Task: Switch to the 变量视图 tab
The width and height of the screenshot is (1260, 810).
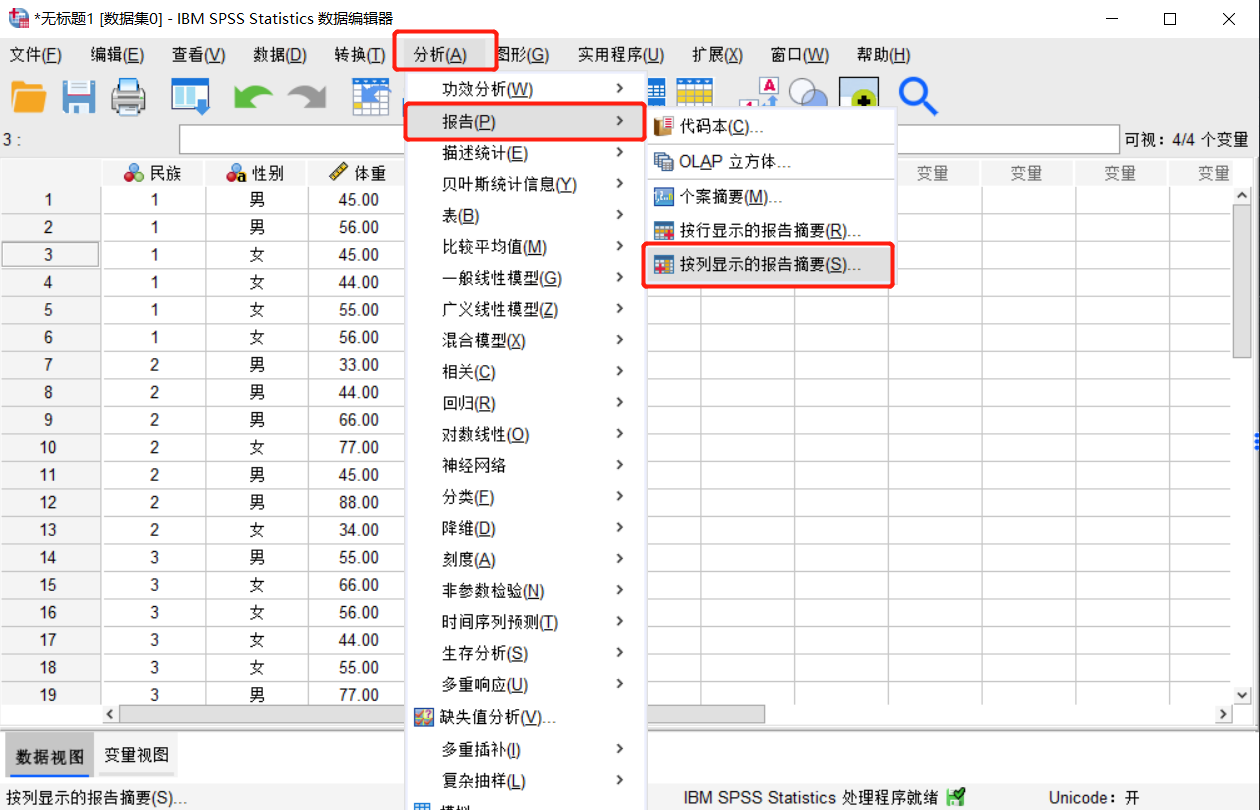Action: (x=136, y=755)
